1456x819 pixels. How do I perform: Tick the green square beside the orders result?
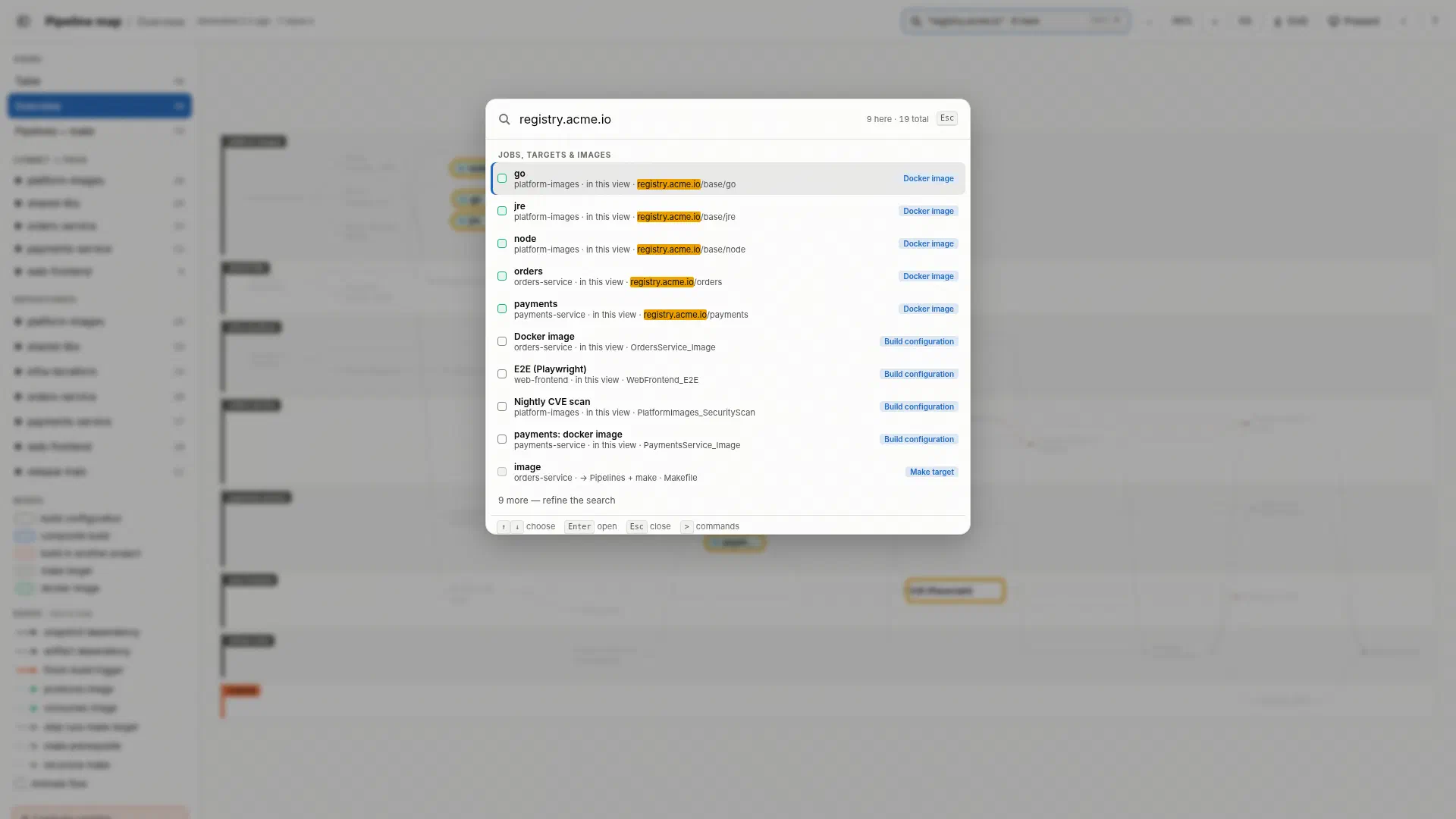pyautogui.click(x=502, y=276)
